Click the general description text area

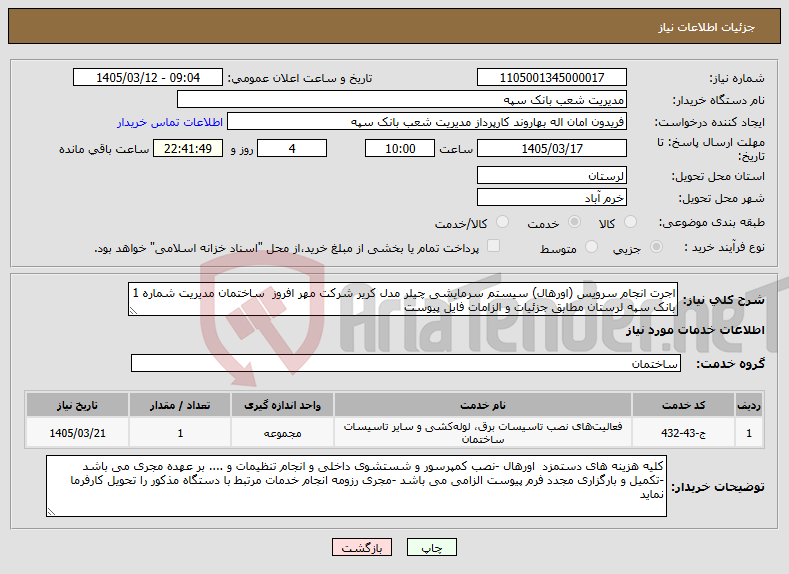403,299
